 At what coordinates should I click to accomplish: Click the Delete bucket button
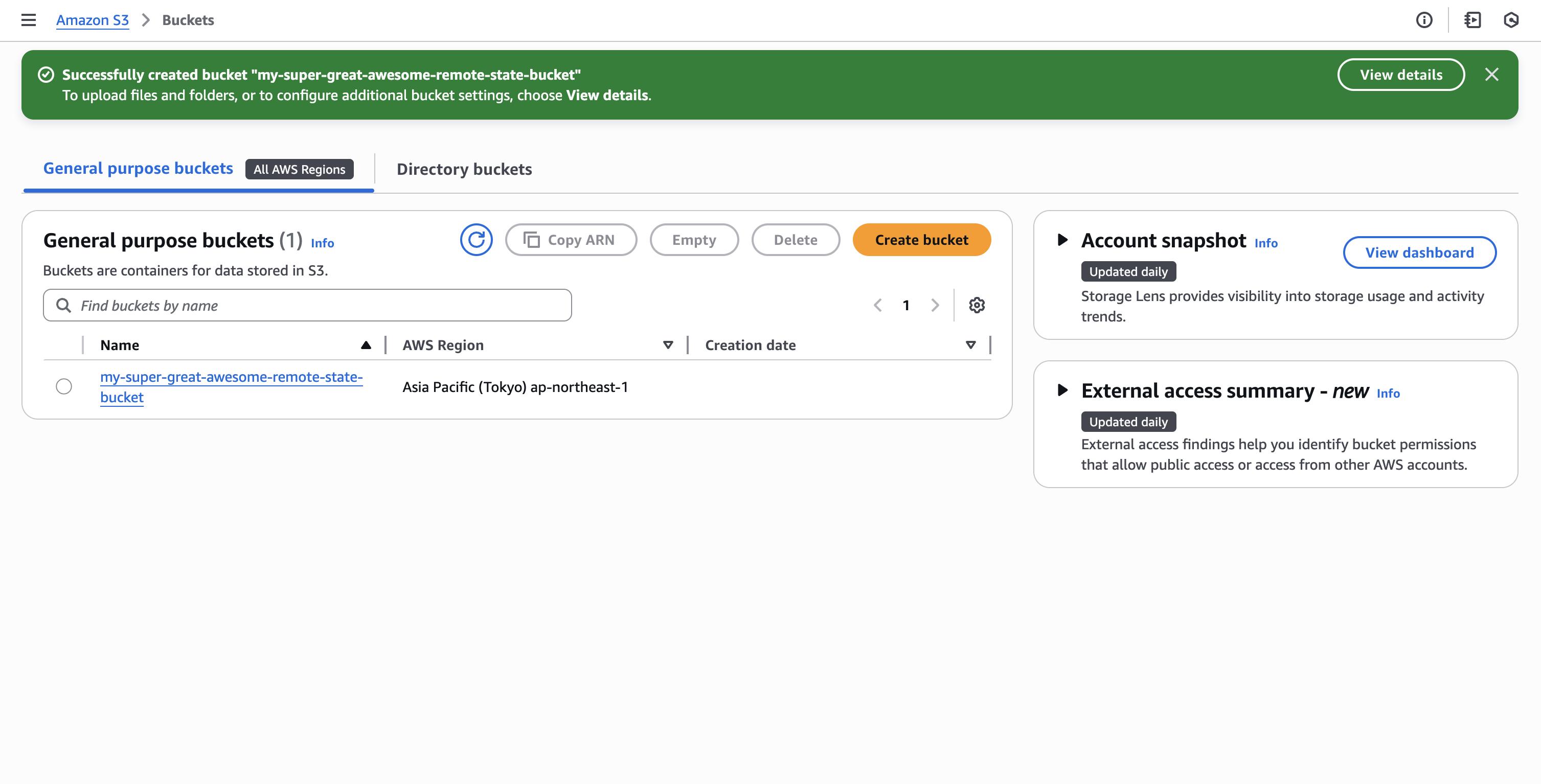pyautogui.click(x=796, y=240)
